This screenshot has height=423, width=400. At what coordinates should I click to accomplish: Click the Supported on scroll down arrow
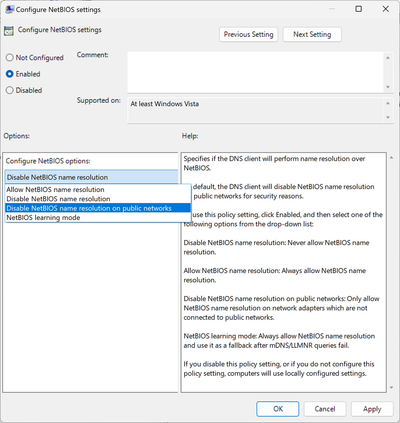(x=388, y=117)
